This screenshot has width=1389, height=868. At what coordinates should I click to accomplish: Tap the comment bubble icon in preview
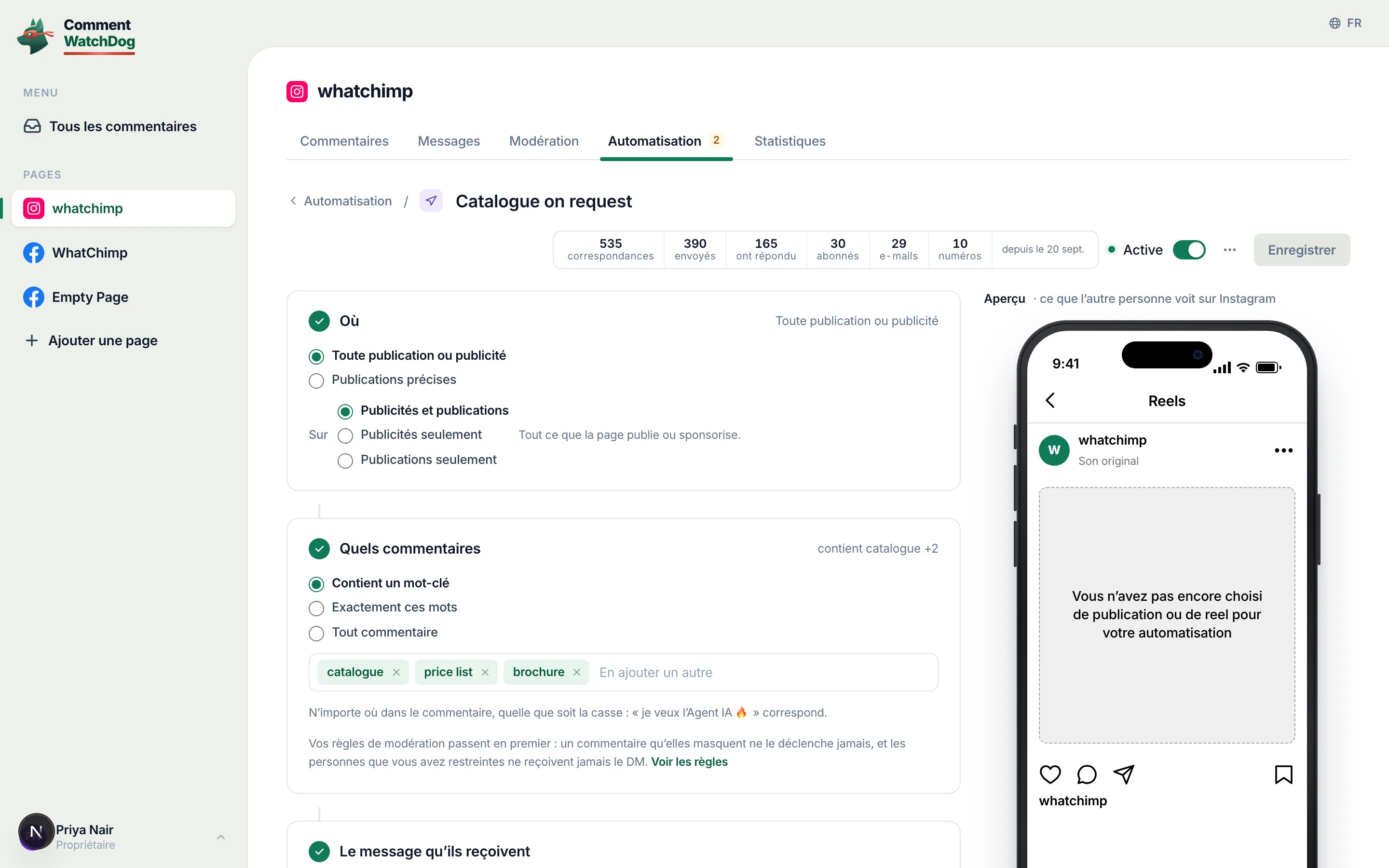click(1087, 774)
